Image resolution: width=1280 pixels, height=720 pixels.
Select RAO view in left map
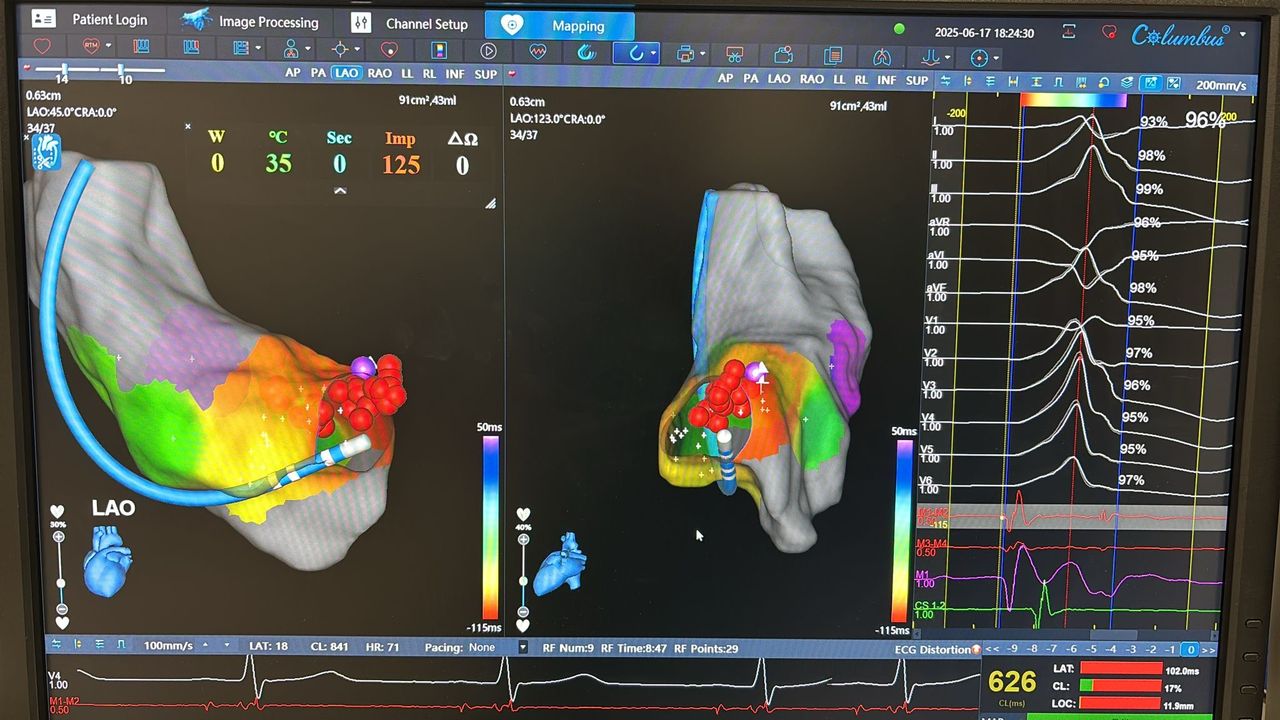379,74
